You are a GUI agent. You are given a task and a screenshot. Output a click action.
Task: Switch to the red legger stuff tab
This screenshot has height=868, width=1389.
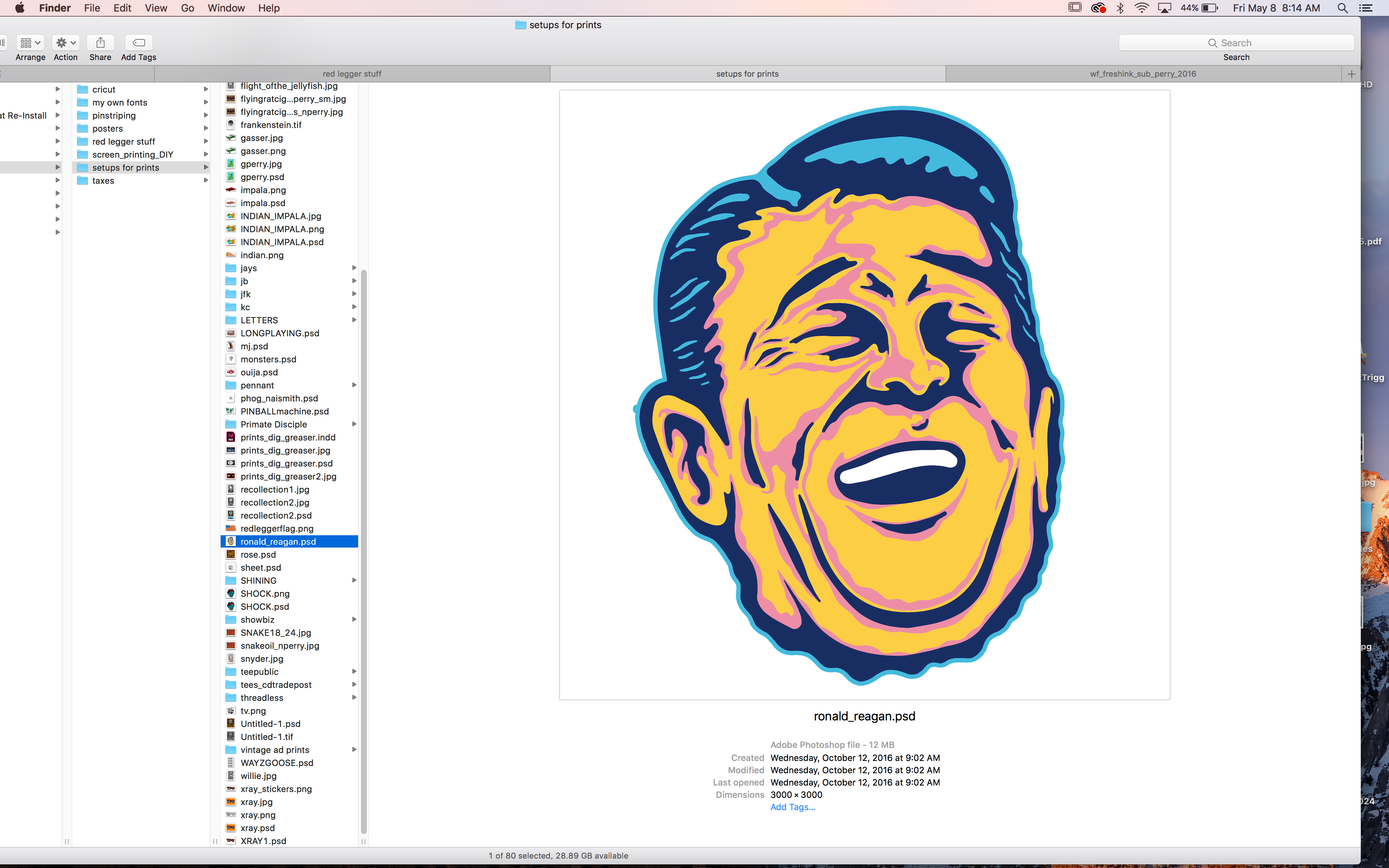[352, 73]
